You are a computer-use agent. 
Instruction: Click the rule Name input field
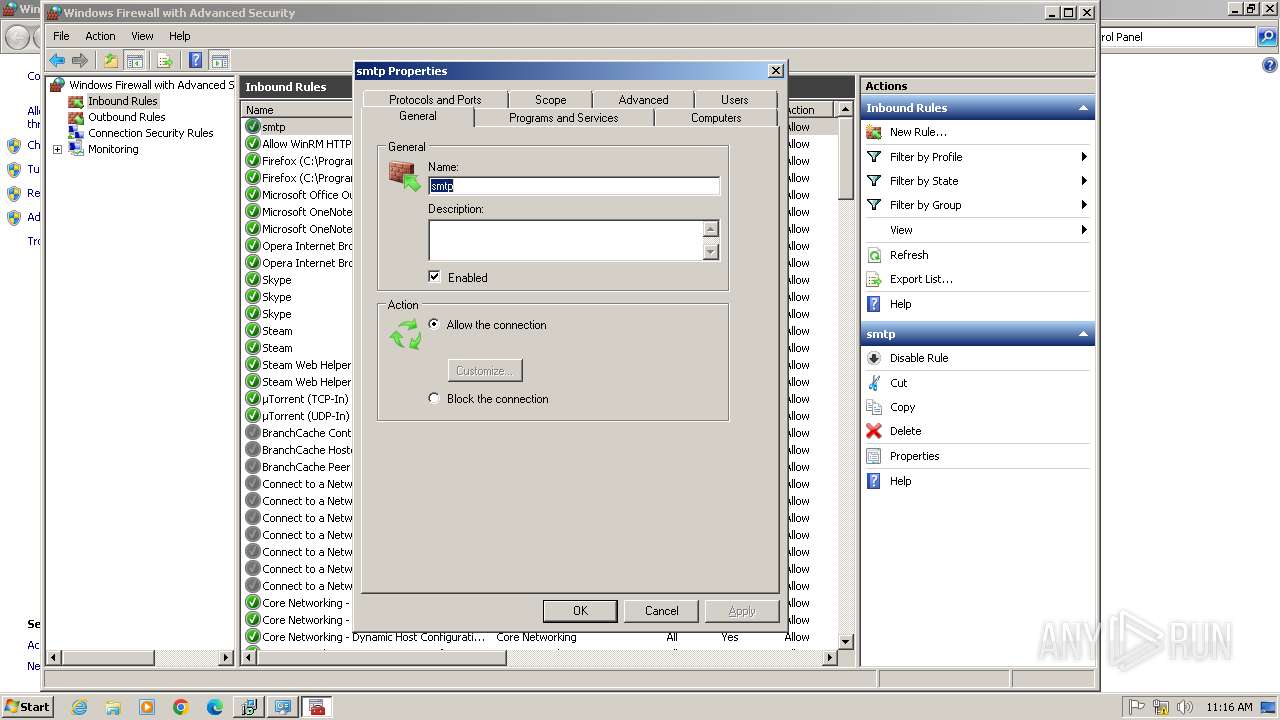(x=574, y=186)
